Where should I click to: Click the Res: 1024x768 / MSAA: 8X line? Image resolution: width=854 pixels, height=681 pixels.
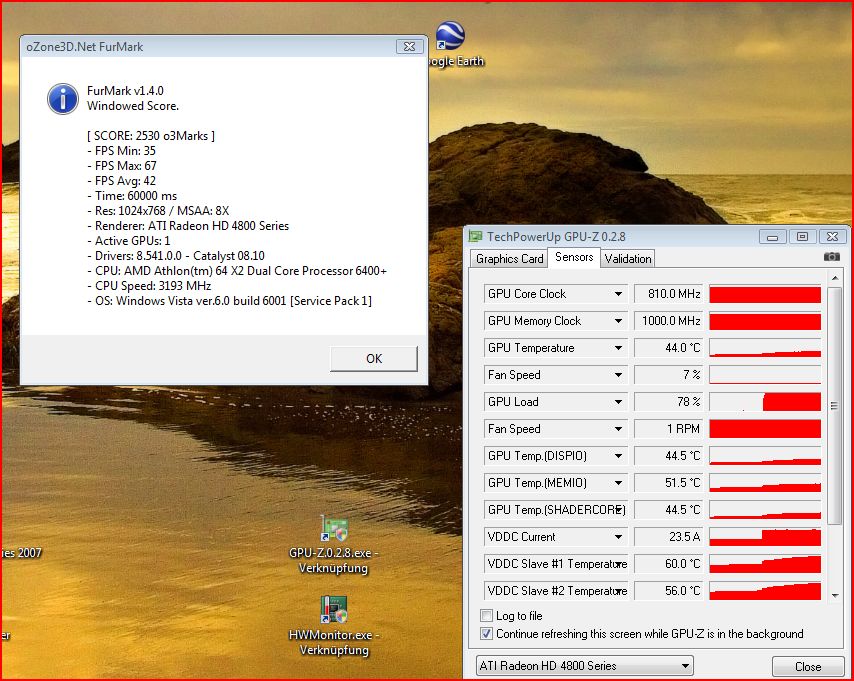pos(158,211)
